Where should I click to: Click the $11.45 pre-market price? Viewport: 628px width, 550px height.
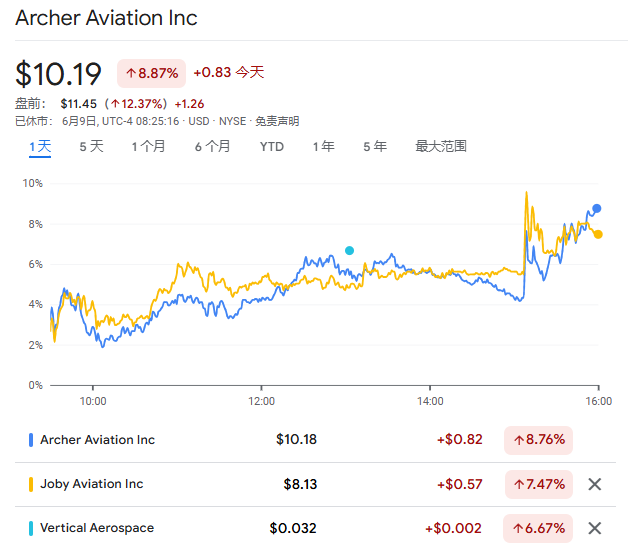78,104
